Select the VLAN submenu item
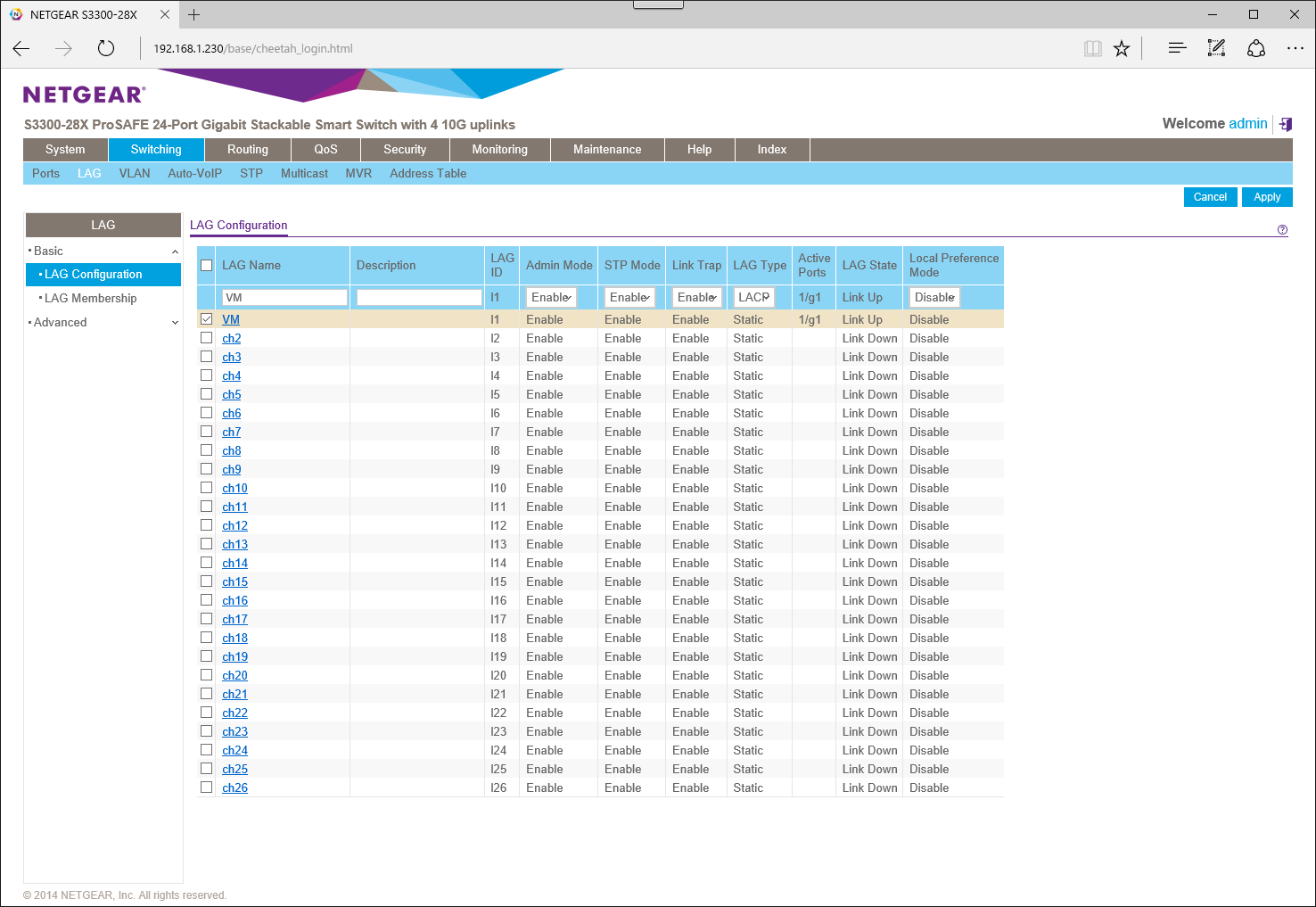 pos(135,174)
